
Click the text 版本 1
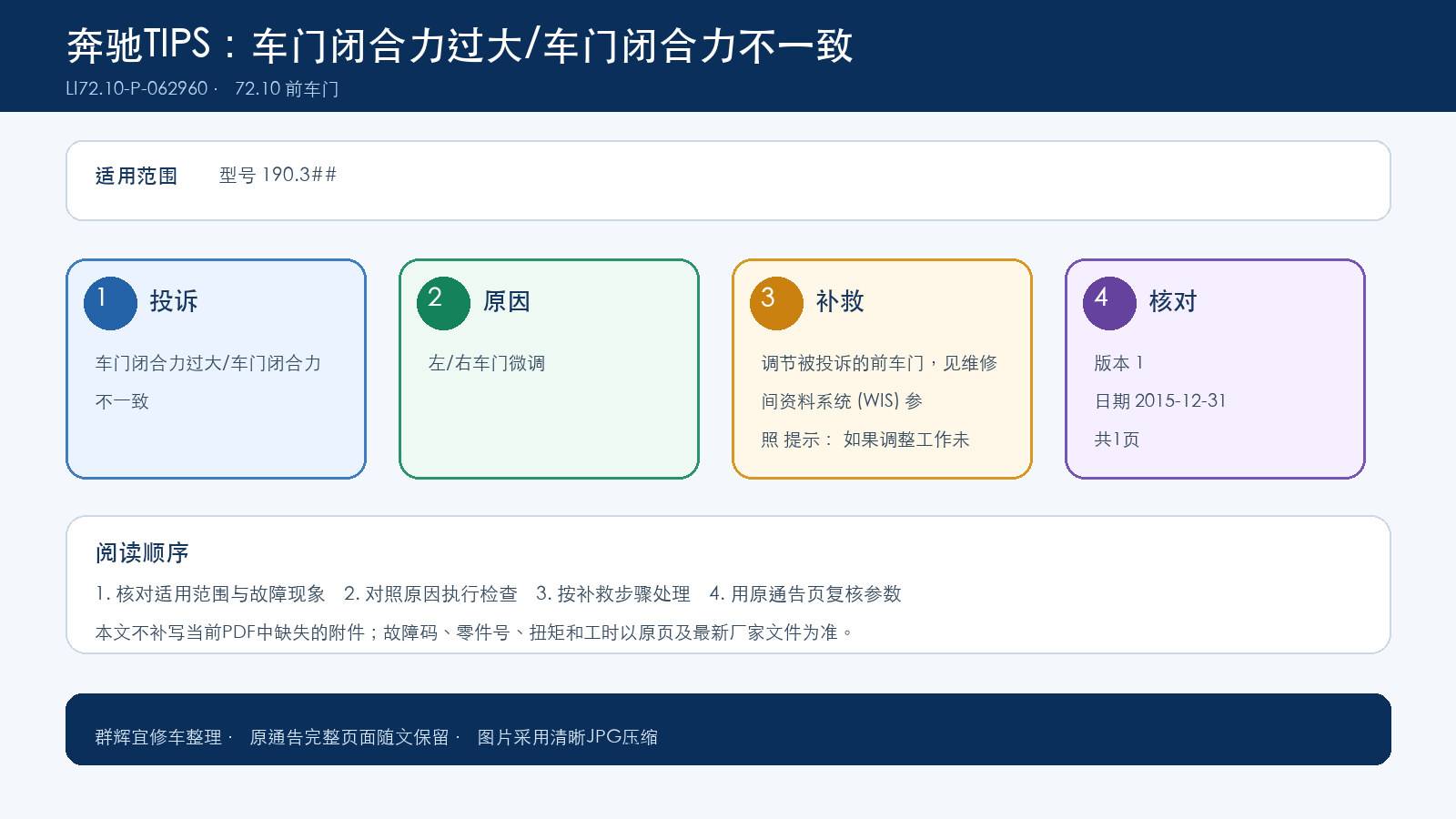1118,363
